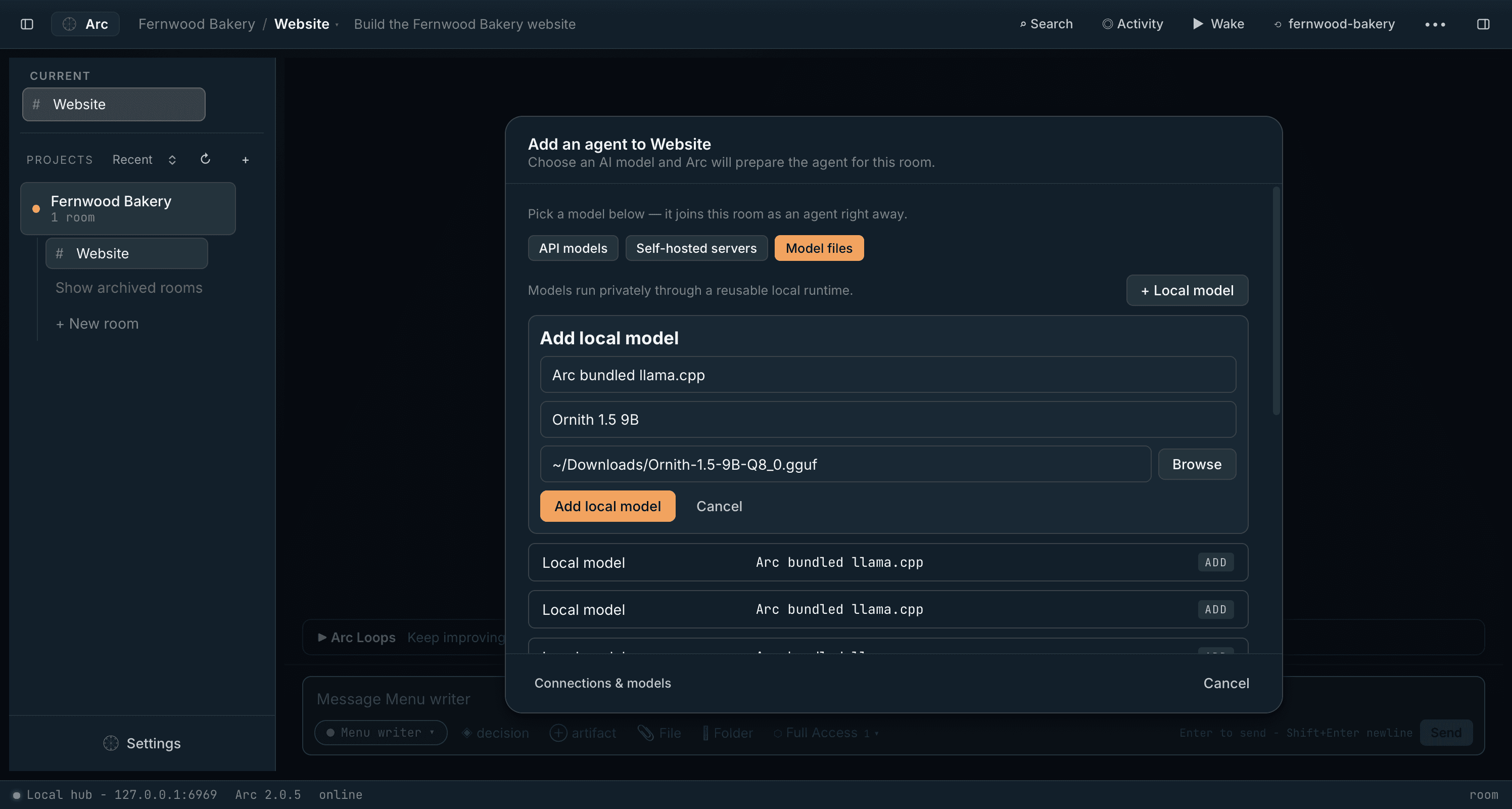The width and height of the screenshot is (1512, 809).
Task: Open the Activity view
Action: pyautogui.click(x=1132, y=24)
